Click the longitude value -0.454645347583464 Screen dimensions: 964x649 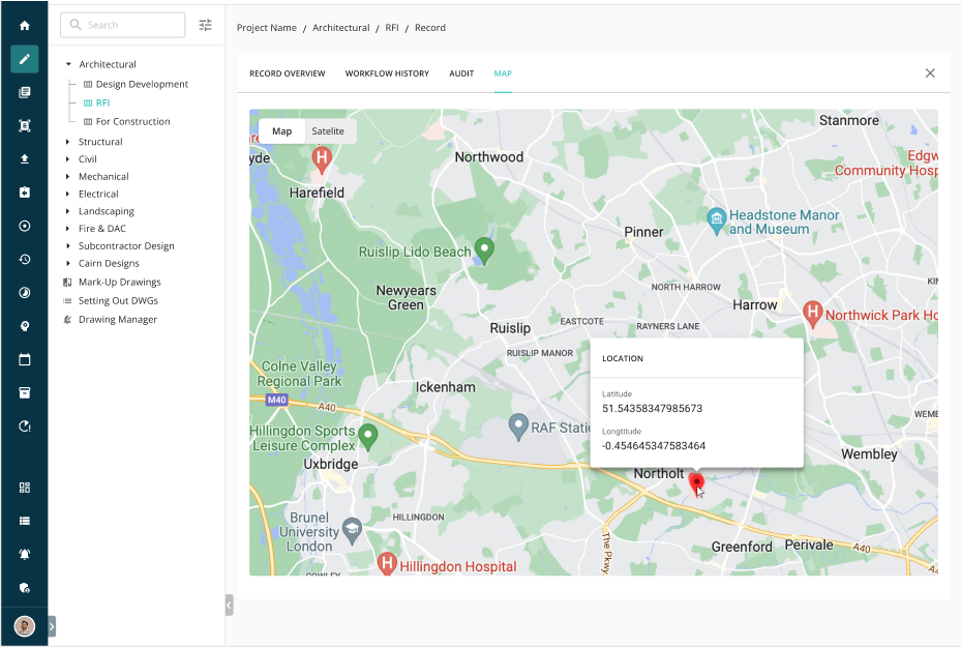[x=653, y=446]
